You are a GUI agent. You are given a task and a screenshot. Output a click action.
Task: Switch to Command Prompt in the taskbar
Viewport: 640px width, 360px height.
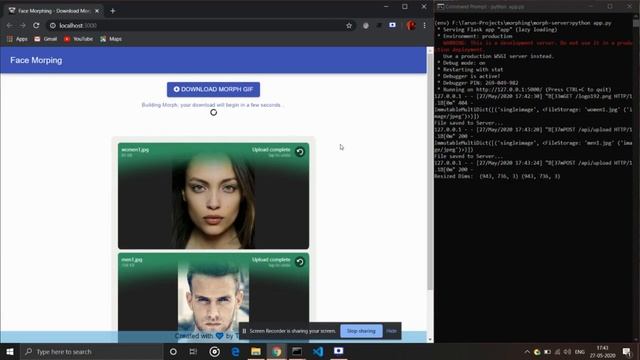click(x=297, y=351)
